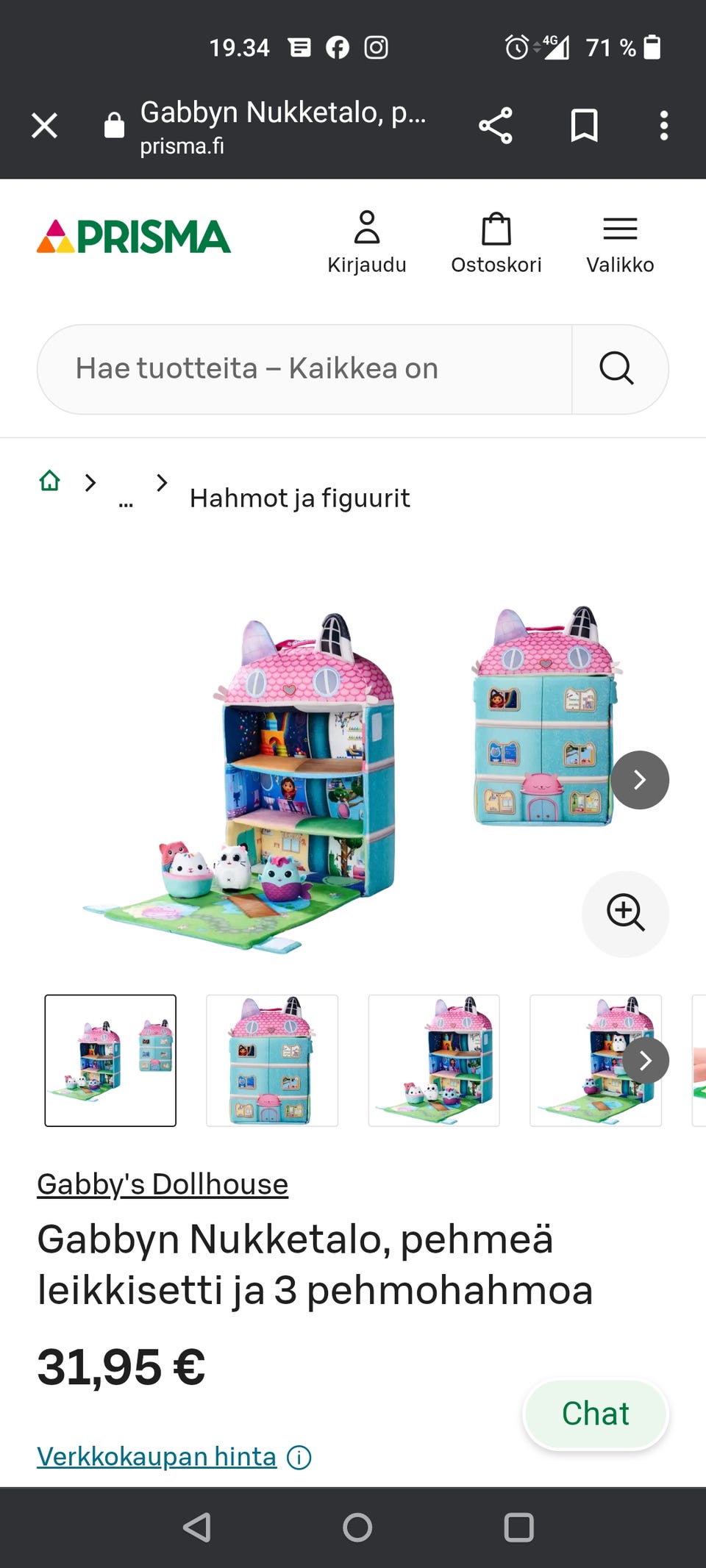This screenshot has width=706, height=1568.
Task: Focus the Hae tuotteita search field
Action: (304, 369)
